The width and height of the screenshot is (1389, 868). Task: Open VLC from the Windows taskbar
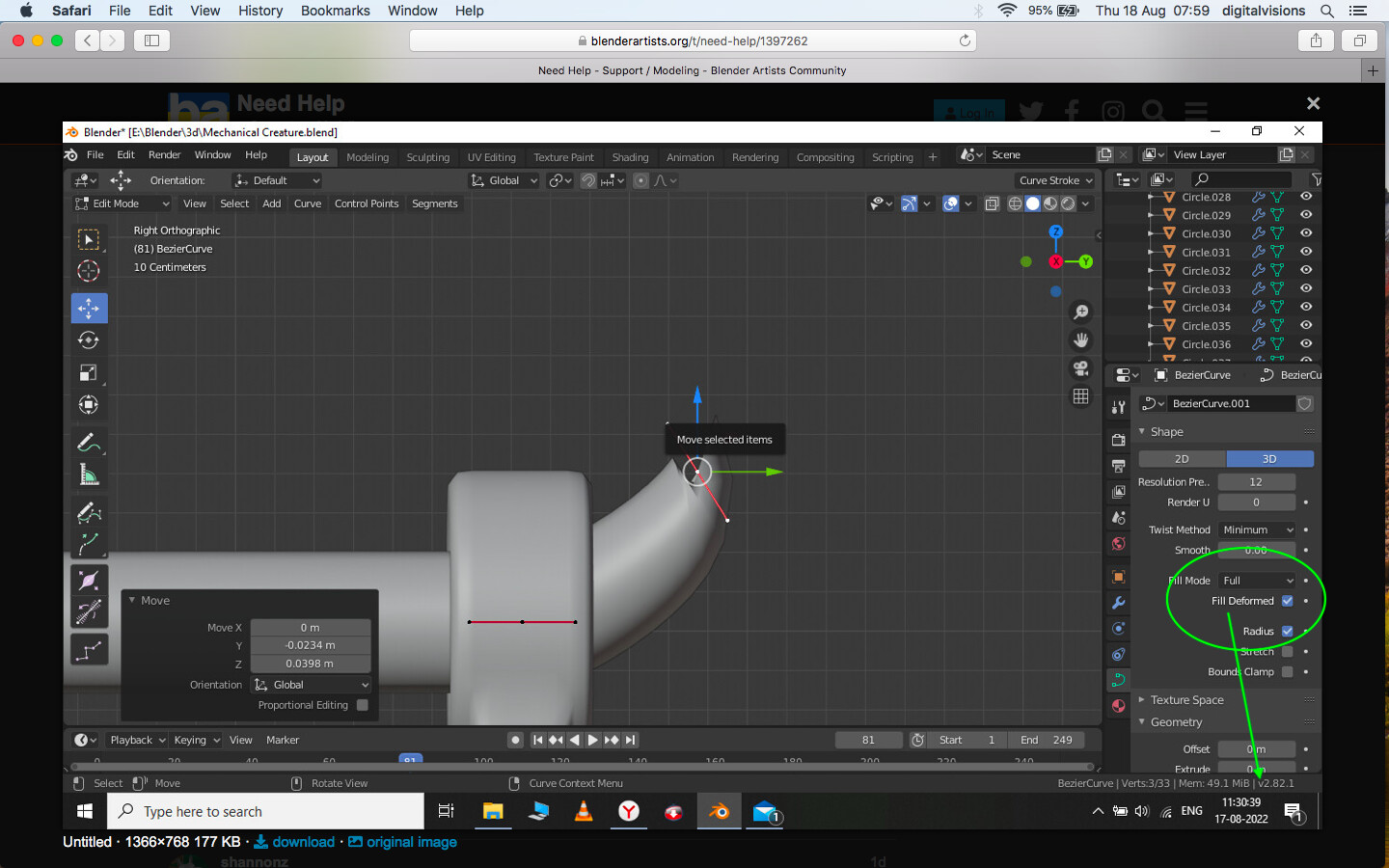584,812
